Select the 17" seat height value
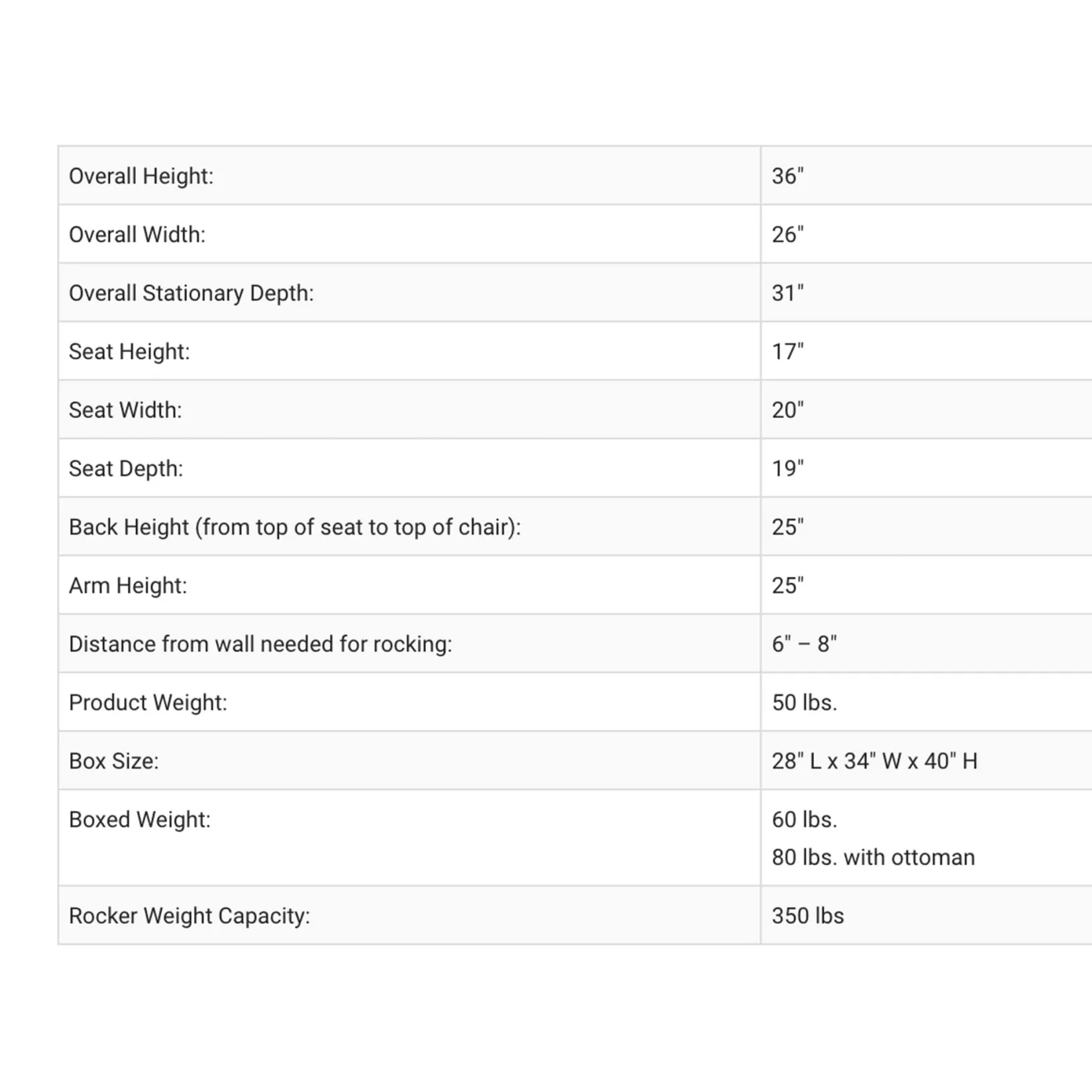The image size is (1092, 1092). pyautogui.click(x=787, y=351)
